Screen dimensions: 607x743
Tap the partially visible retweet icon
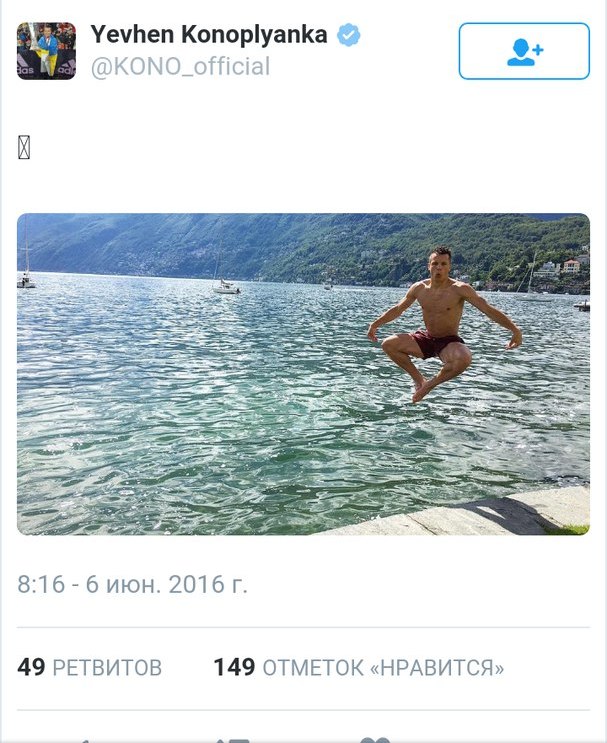click(232, 741)
